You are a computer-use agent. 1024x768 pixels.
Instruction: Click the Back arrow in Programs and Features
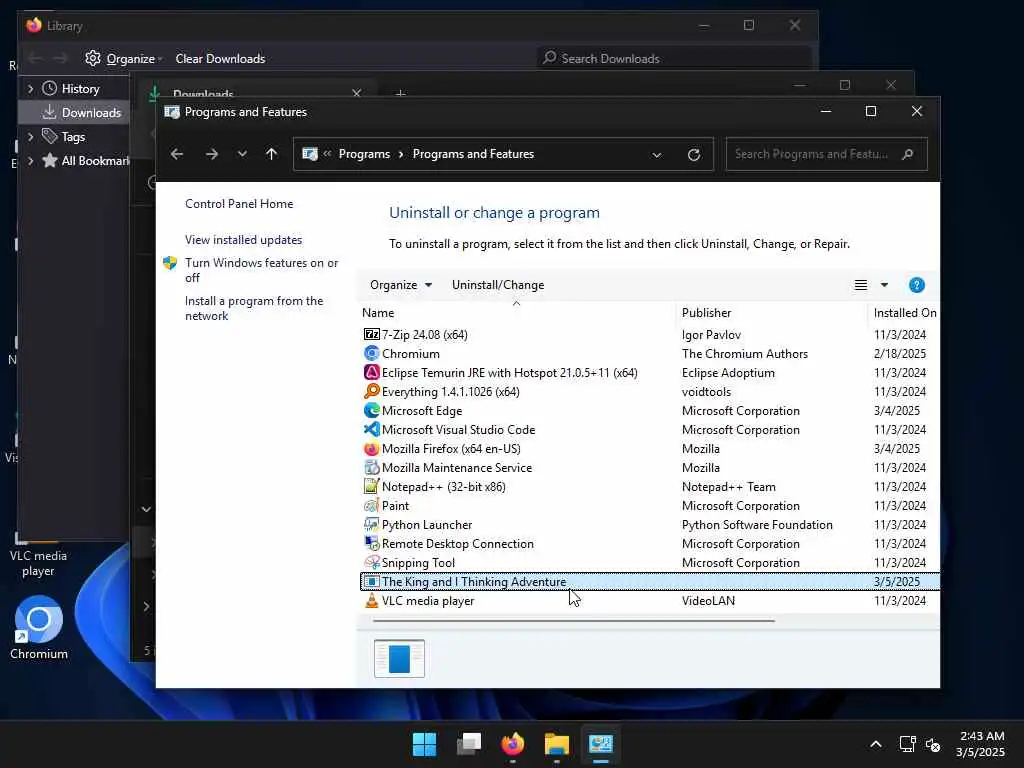[x=177, y=154]
